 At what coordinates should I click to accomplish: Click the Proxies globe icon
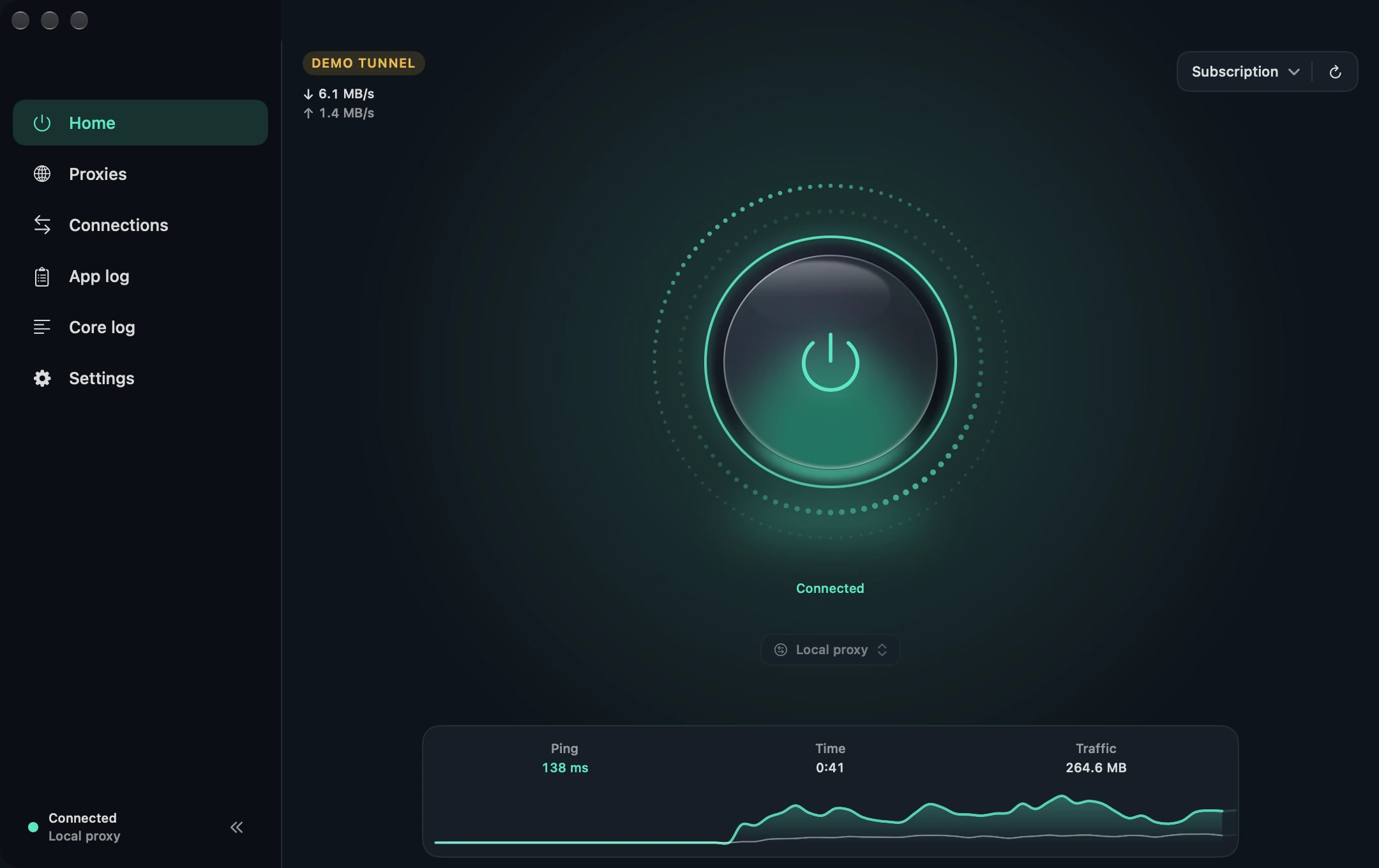[x=42, y=174]
